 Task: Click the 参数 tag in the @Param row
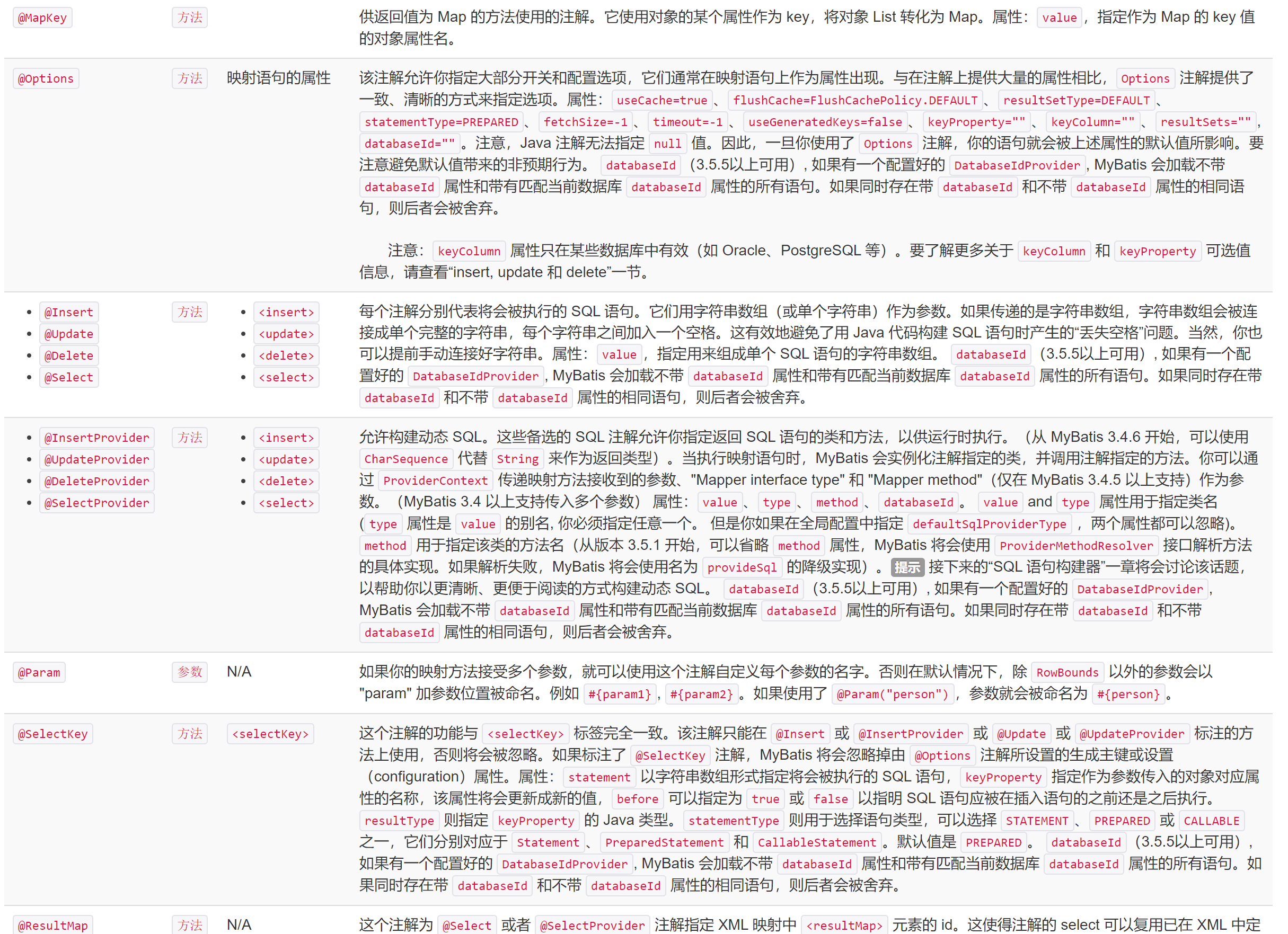[190, 672]
